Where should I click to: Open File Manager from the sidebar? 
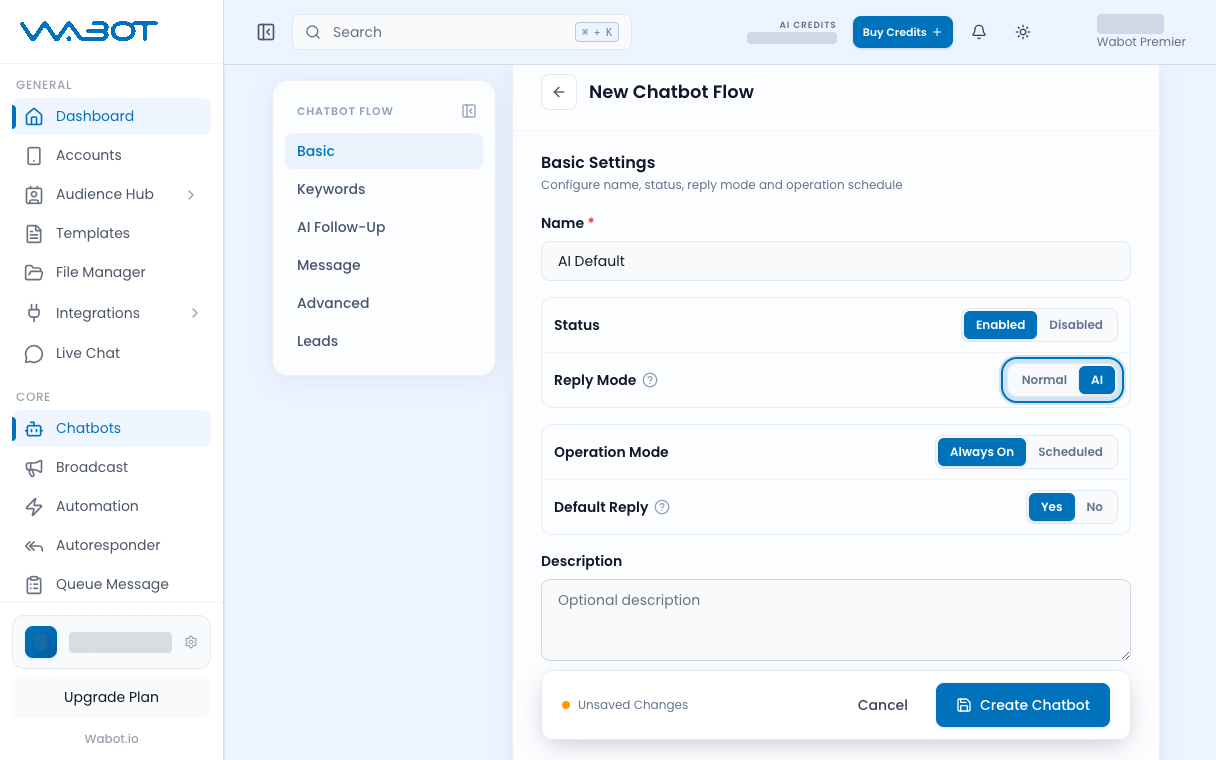[x=111, y=272]
